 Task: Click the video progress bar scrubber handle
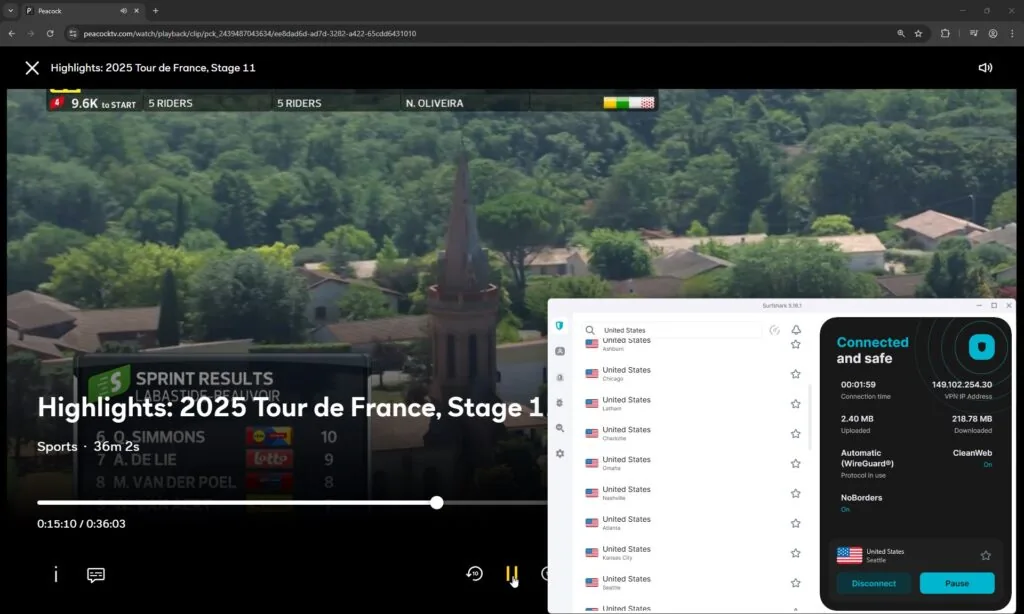pyautogui.click(x=437, y=502)
